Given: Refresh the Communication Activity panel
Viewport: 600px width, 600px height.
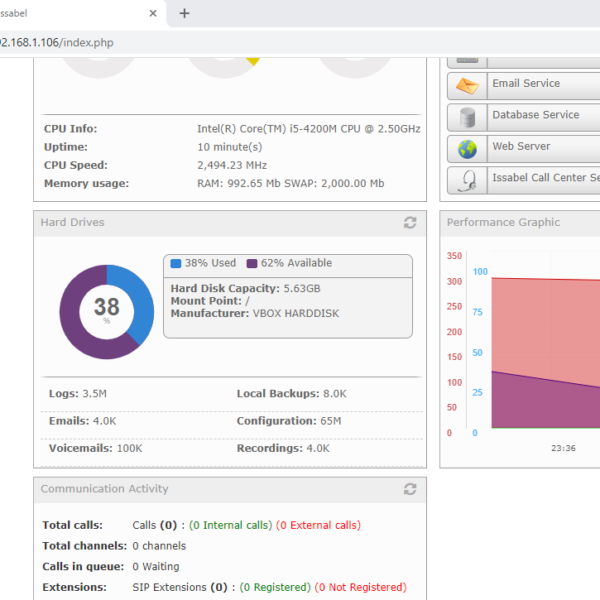Looking at the screenshot, I should (410, 489).
